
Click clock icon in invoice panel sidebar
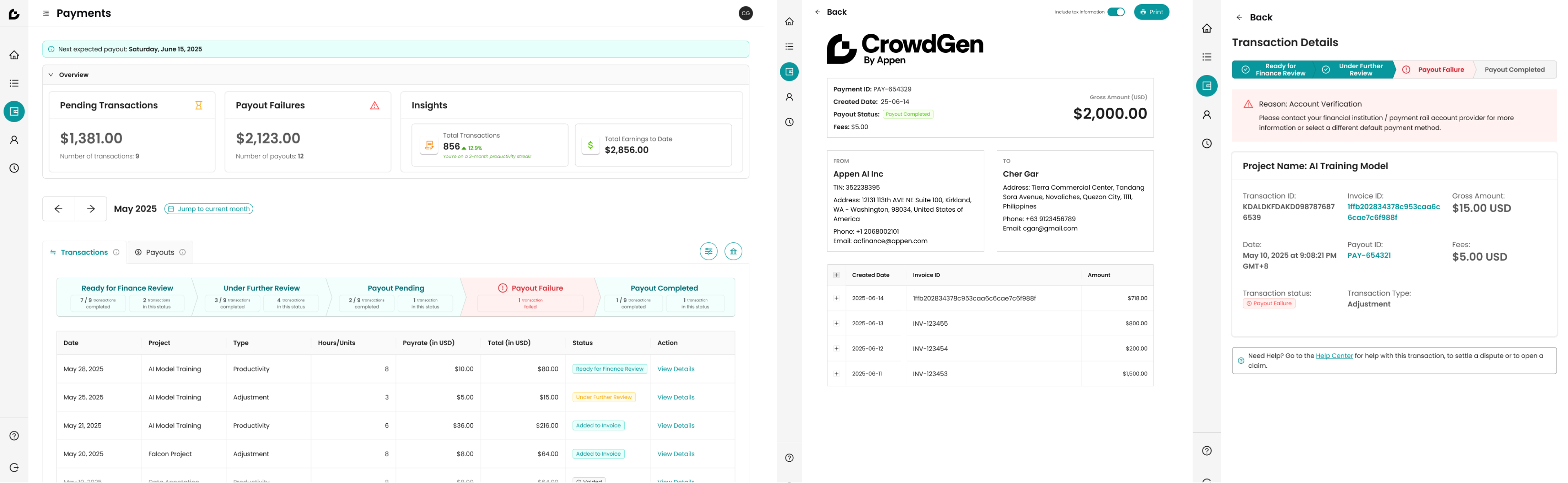coord(789,122)
